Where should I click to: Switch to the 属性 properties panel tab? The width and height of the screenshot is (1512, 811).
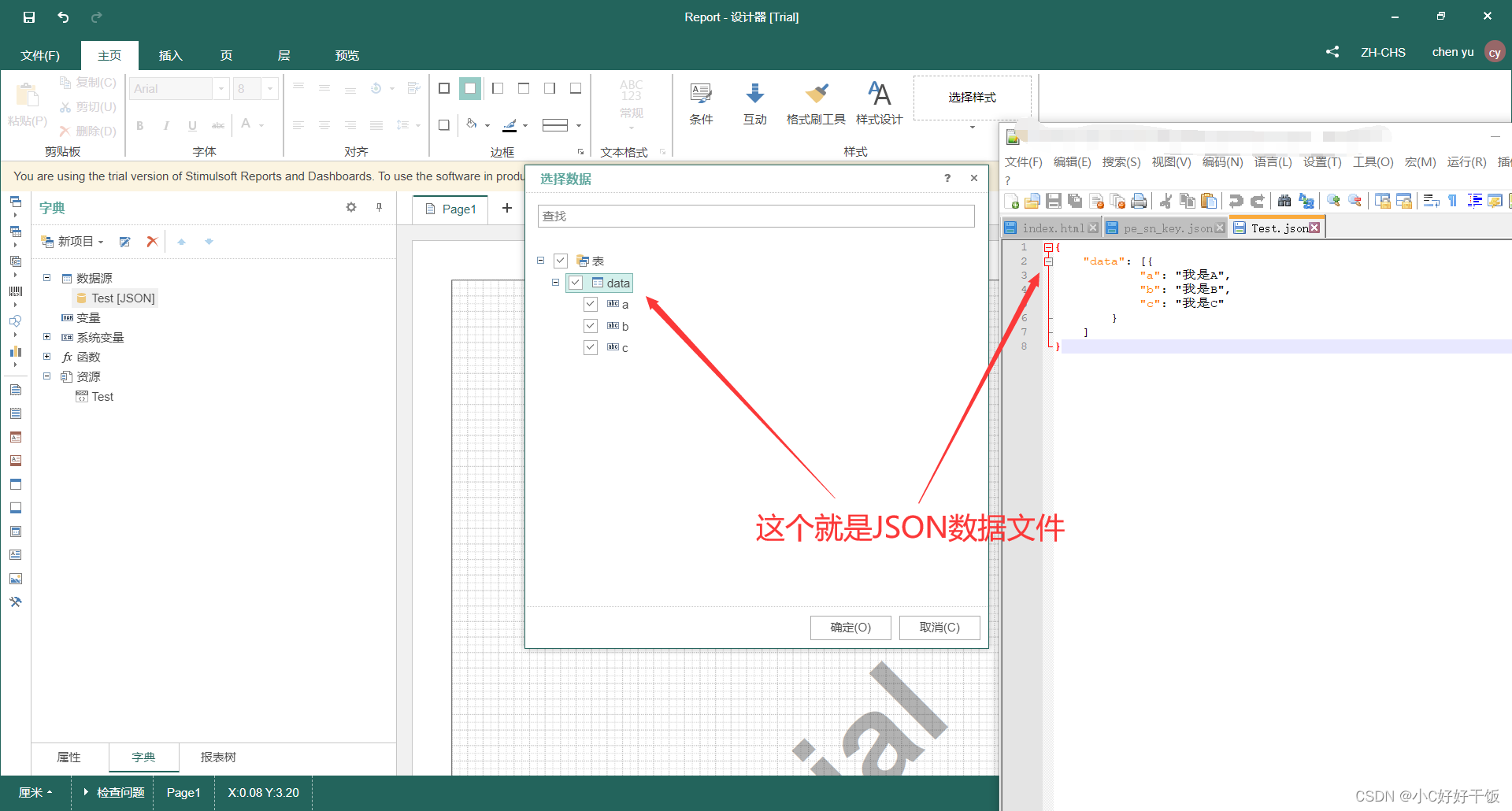pos(69,757)
